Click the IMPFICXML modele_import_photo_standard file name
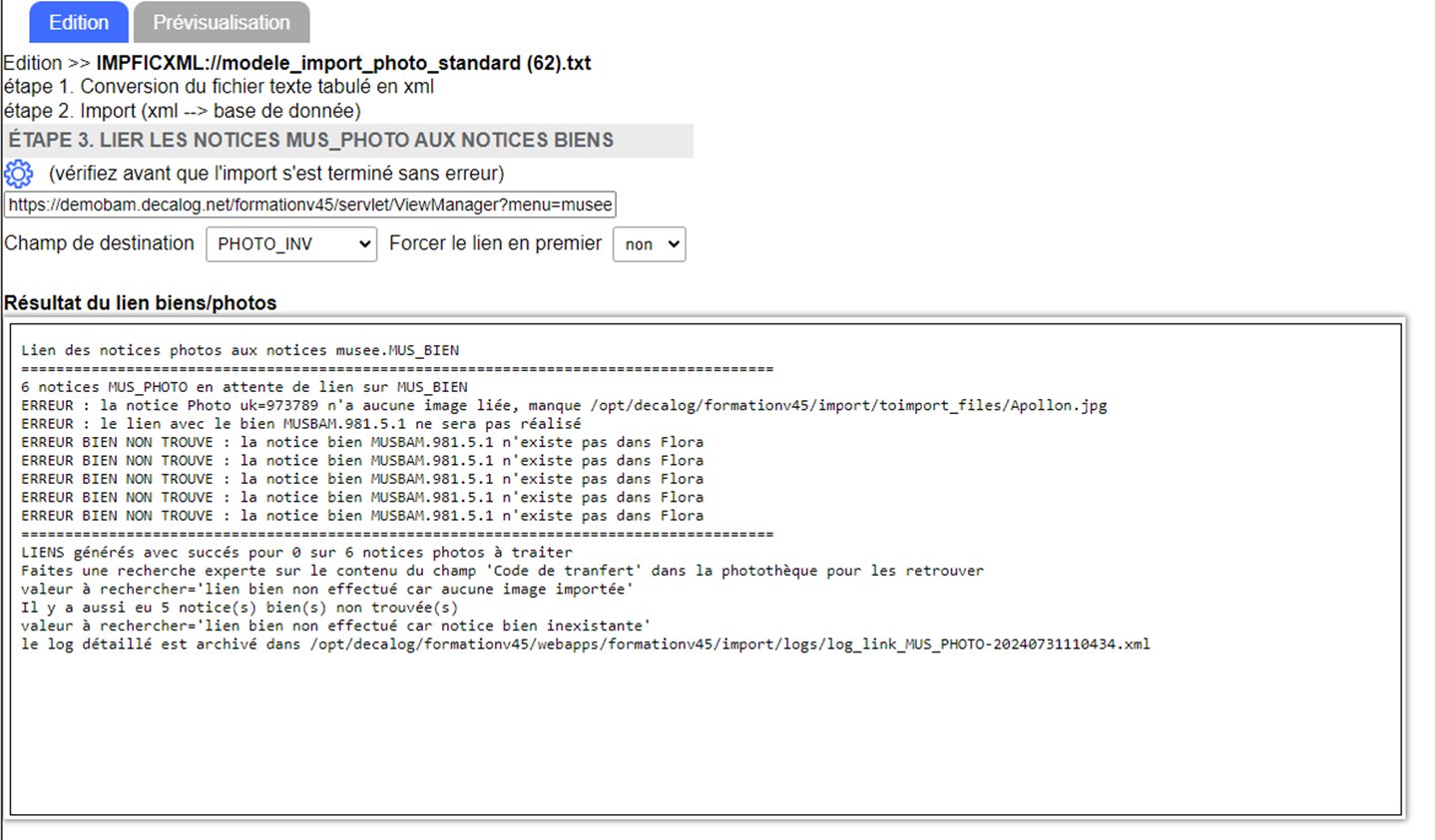The width and height of the screenshot is (1435, 840). point(343,63)
